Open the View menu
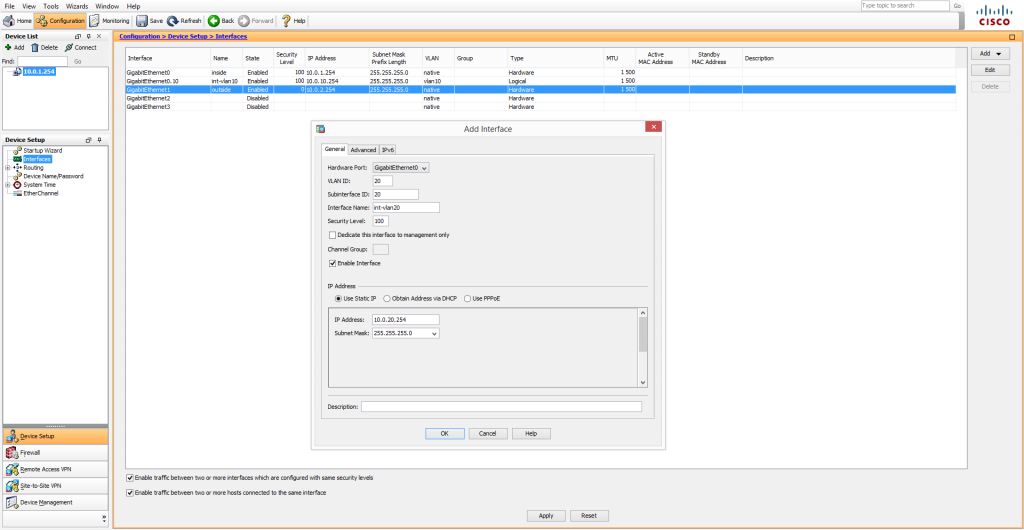The height and width of the screenshot is (530, 1024). 29,6
